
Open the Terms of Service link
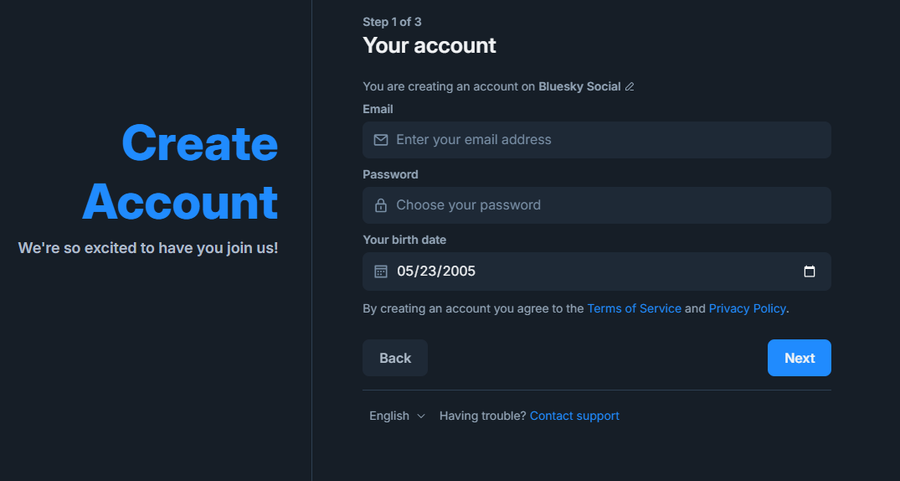(634, 309)
